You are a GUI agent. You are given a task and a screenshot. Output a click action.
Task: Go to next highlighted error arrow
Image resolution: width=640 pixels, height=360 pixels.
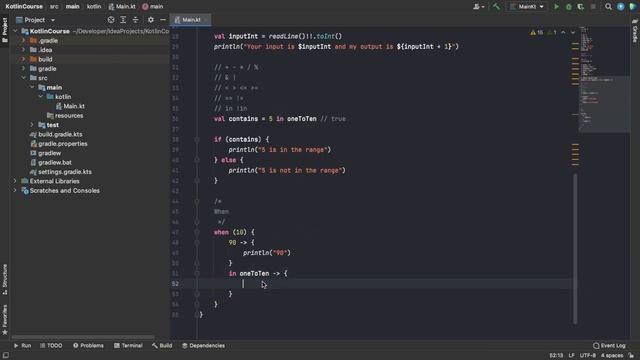pos(573,32)
